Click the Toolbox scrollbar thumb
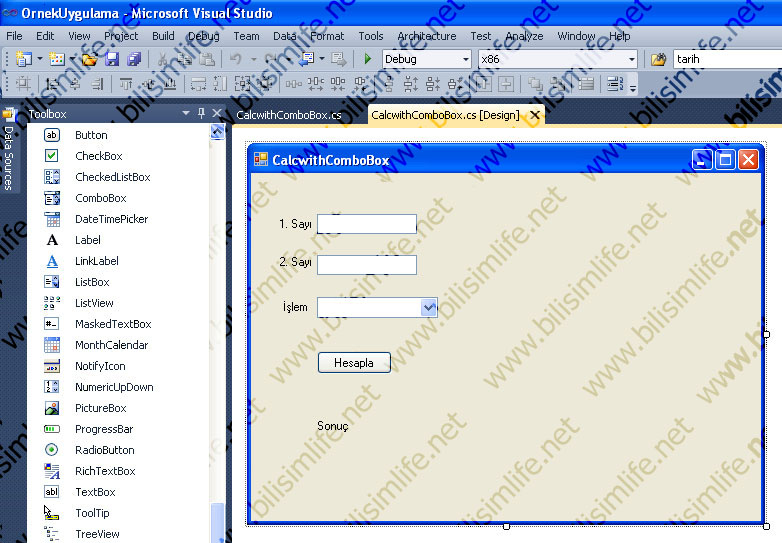This screenshot has width=782, height=543. tap(217, 523)
